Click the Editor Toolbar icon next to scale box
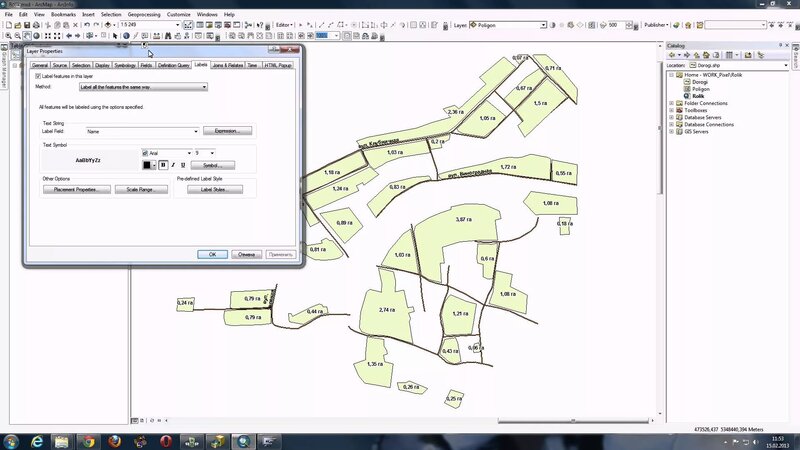The height and width of the screenshot is (450, 800). [x=188, y=25]
